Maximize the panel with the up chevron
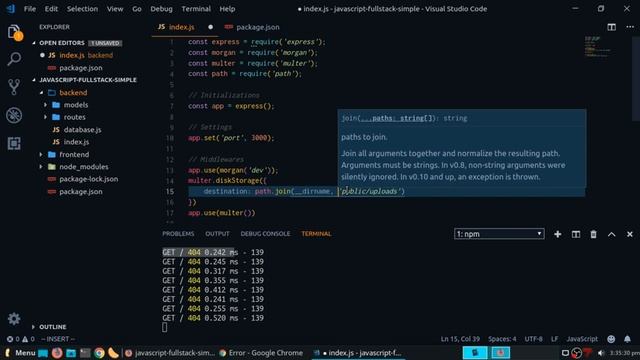The height and width of the screenshot is (360, 640). coord(611,234)
